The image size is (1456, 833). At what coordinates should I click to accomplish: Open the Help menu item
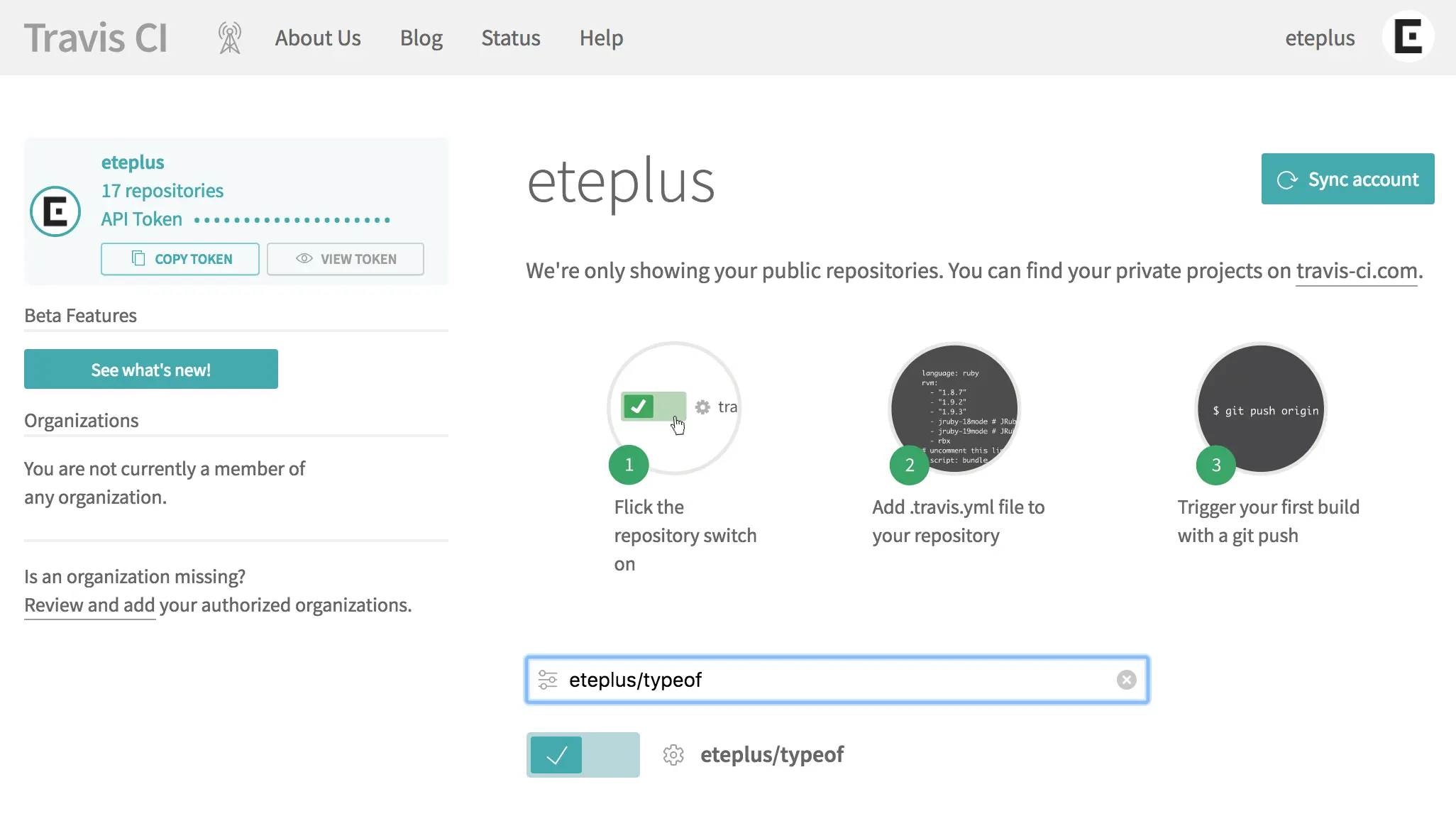tap(601, 38)
